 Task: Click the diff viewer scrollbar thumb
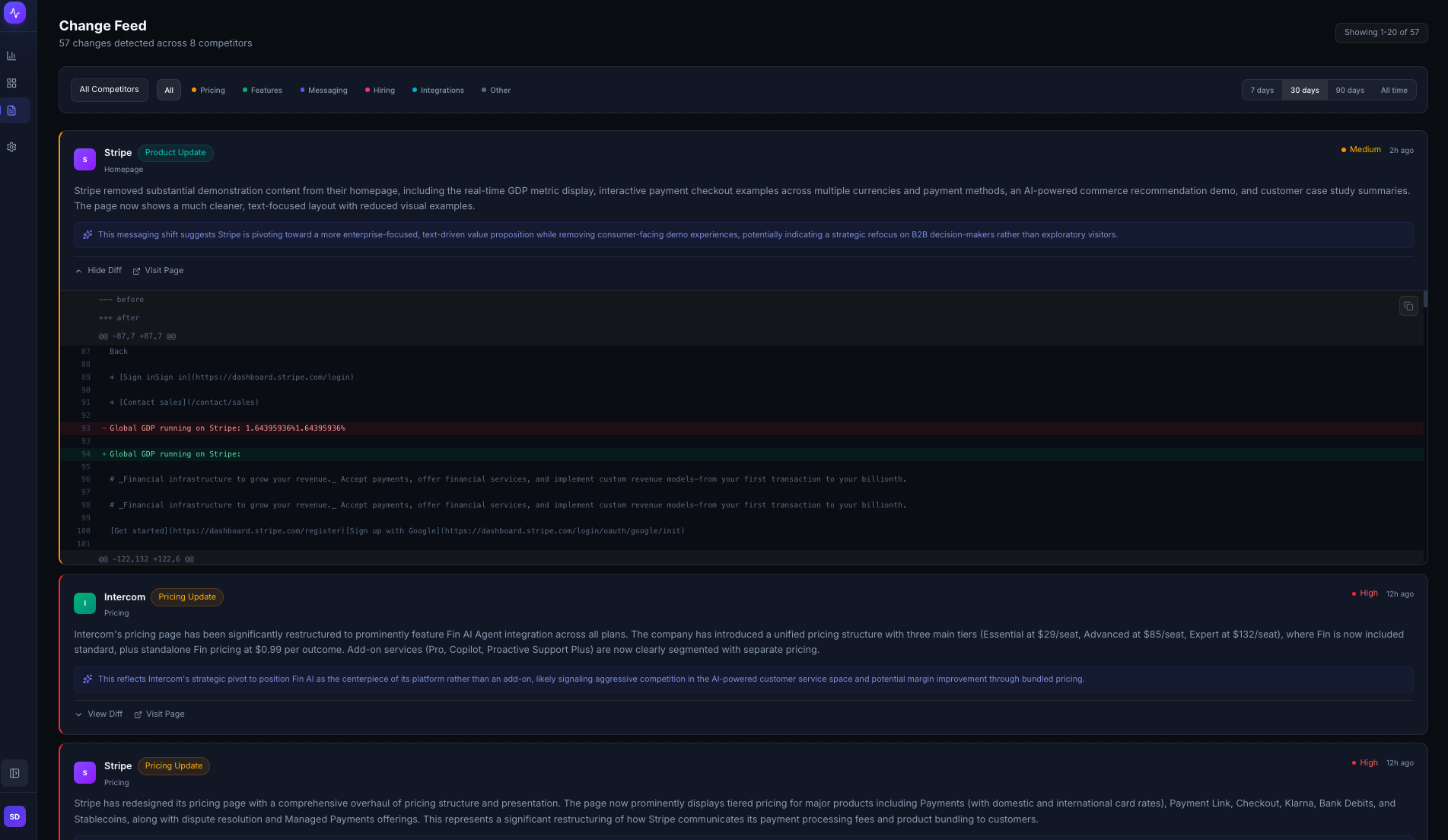click(1425, 299)
